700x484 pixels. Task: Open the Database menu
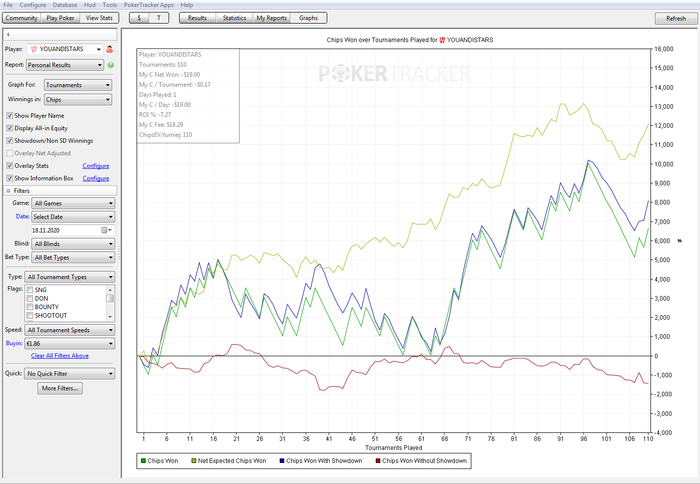tap(65, 5)
